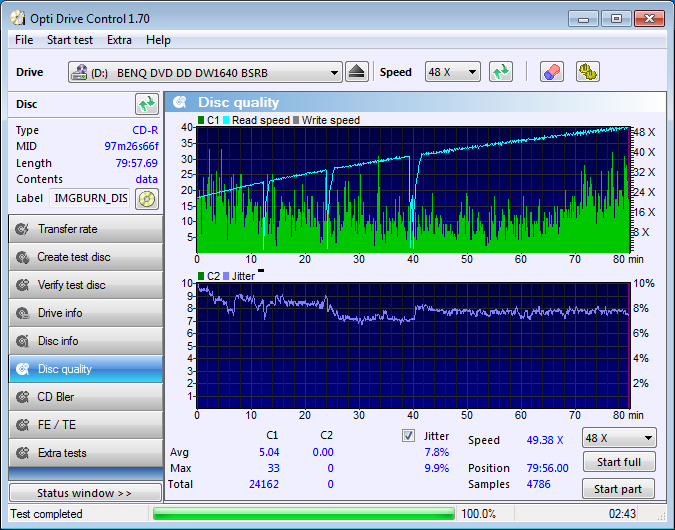Image resolution: width=675 pixels, height=530 pixels.
Task: Click the Jitter max value 9.9%
Action: pyautogui.click(x=437, y=468)
